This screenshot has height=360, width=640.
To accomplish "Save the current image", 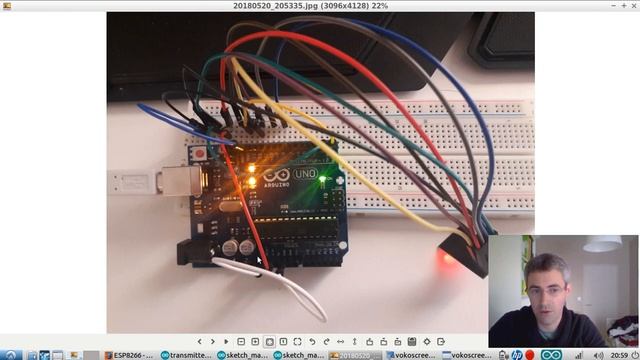I will point(384,342).
